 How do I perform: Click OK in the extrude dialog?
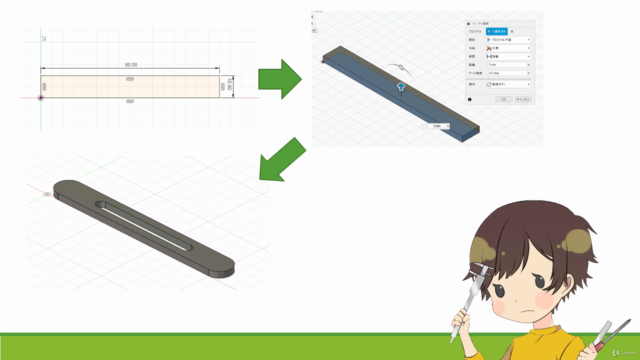coord(503,99)
